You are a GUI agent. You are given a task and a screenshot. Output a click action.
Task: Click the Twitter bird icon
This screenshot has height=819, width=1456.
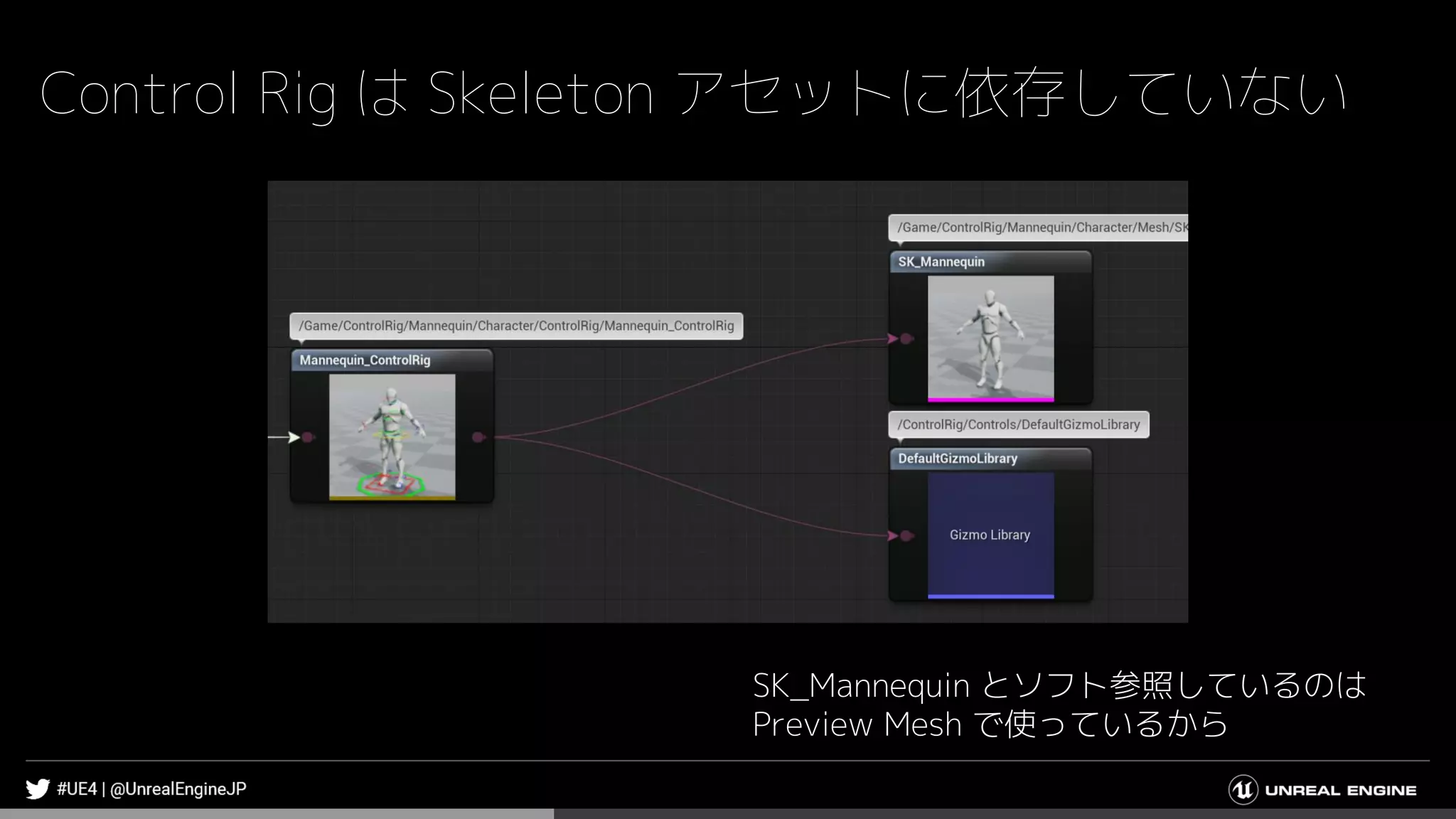(x=38, y=789)
